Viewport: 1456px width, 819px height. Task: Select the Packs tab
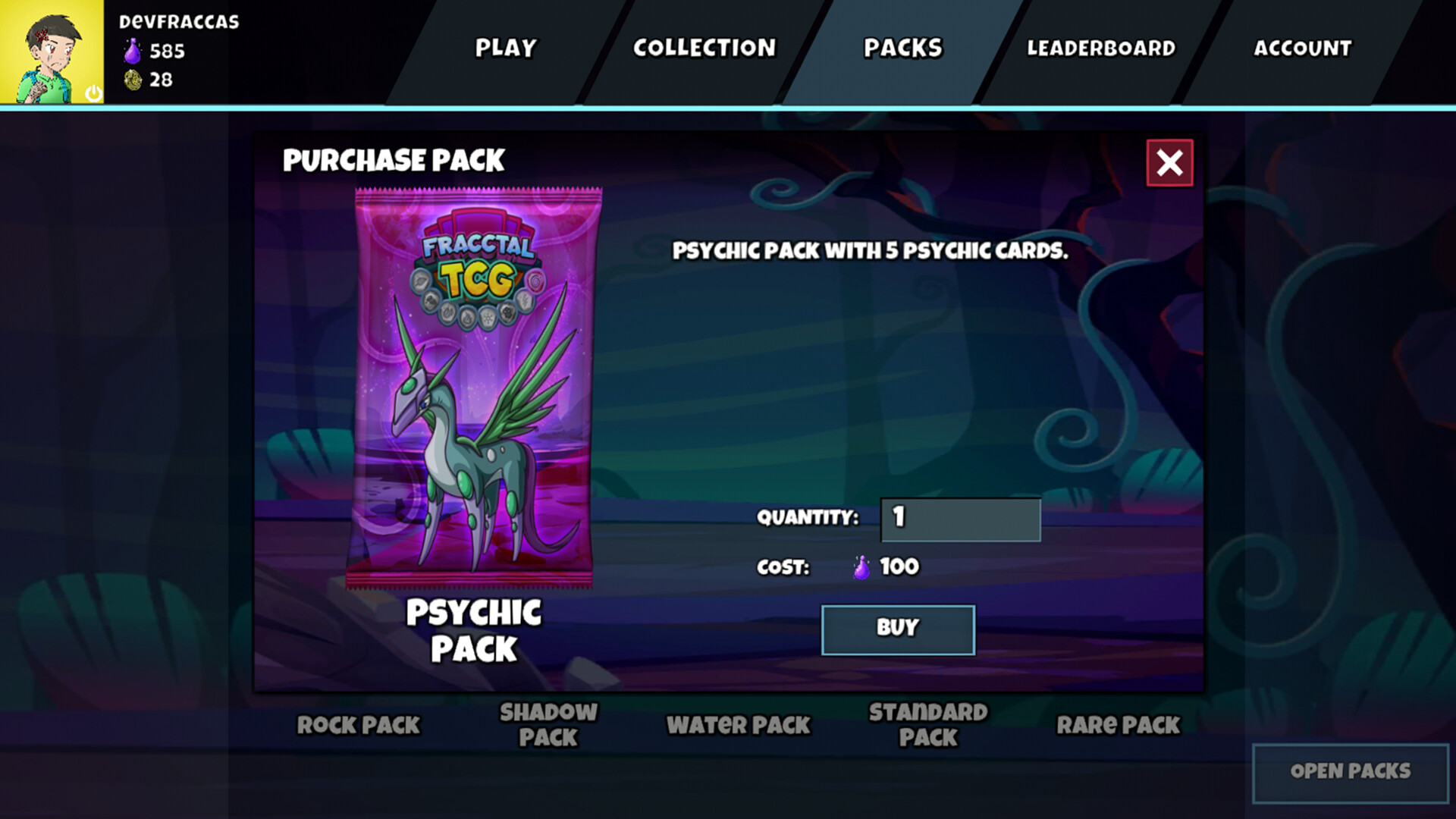(902, 48)
